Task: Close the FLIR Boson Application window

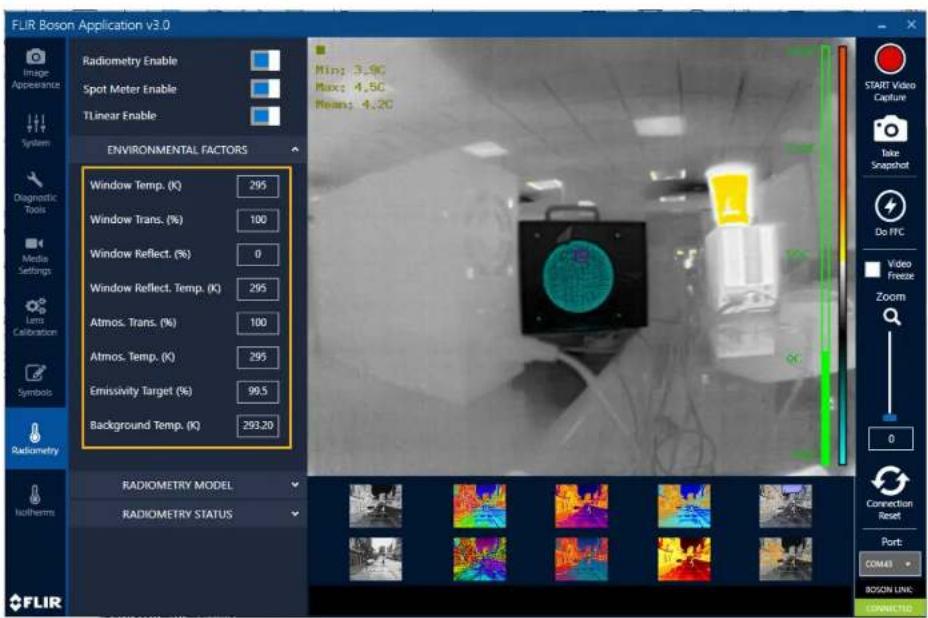Action: click(911, 25)
